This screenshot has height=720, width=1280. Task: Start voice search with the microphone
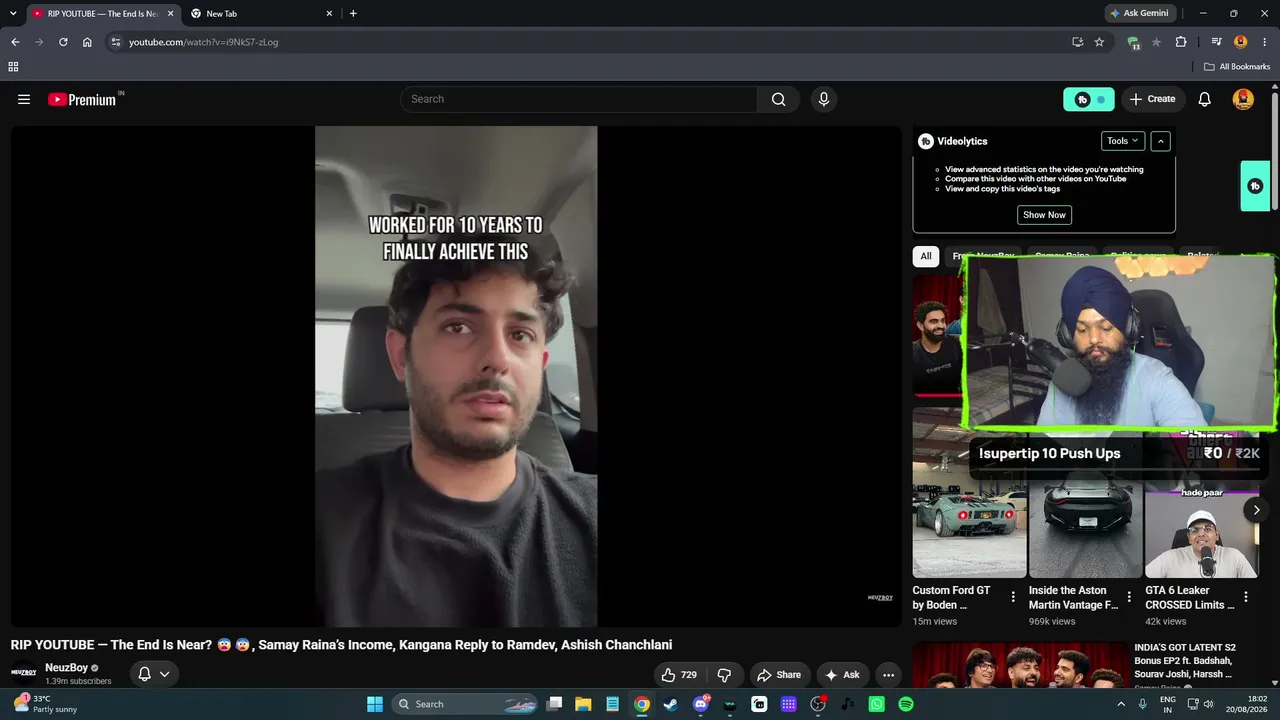[824, 99]
